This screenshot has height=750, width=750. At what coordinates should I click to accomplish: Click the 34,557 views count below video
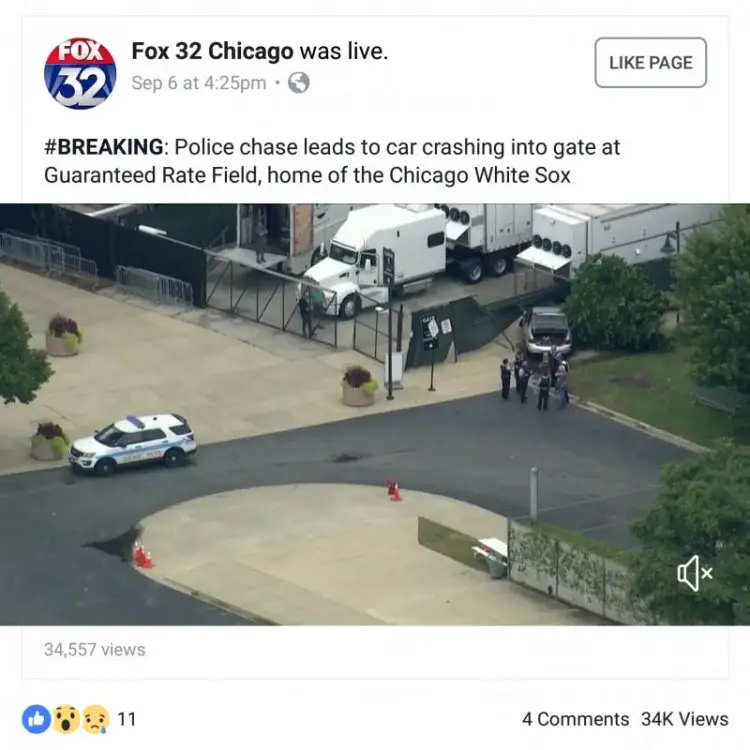point(95,650)
